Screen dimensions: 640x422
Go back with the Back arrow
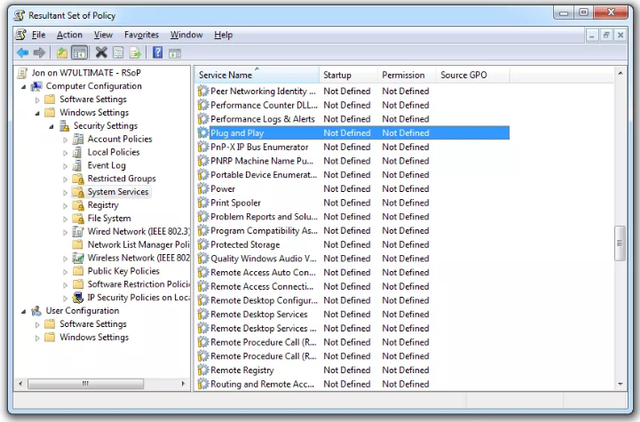coord(22,53)
